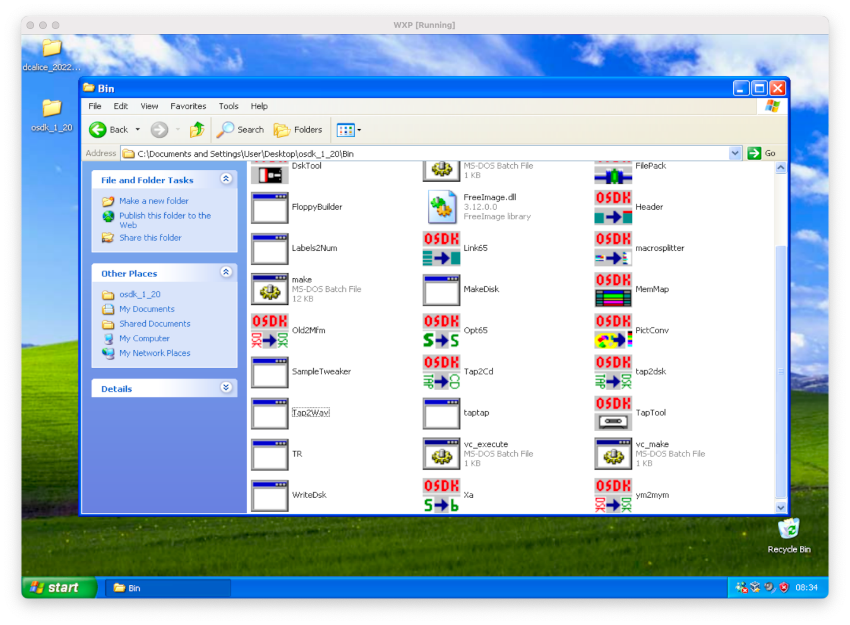
Task: Collapse the Other Places section
Action: [226, 272]
